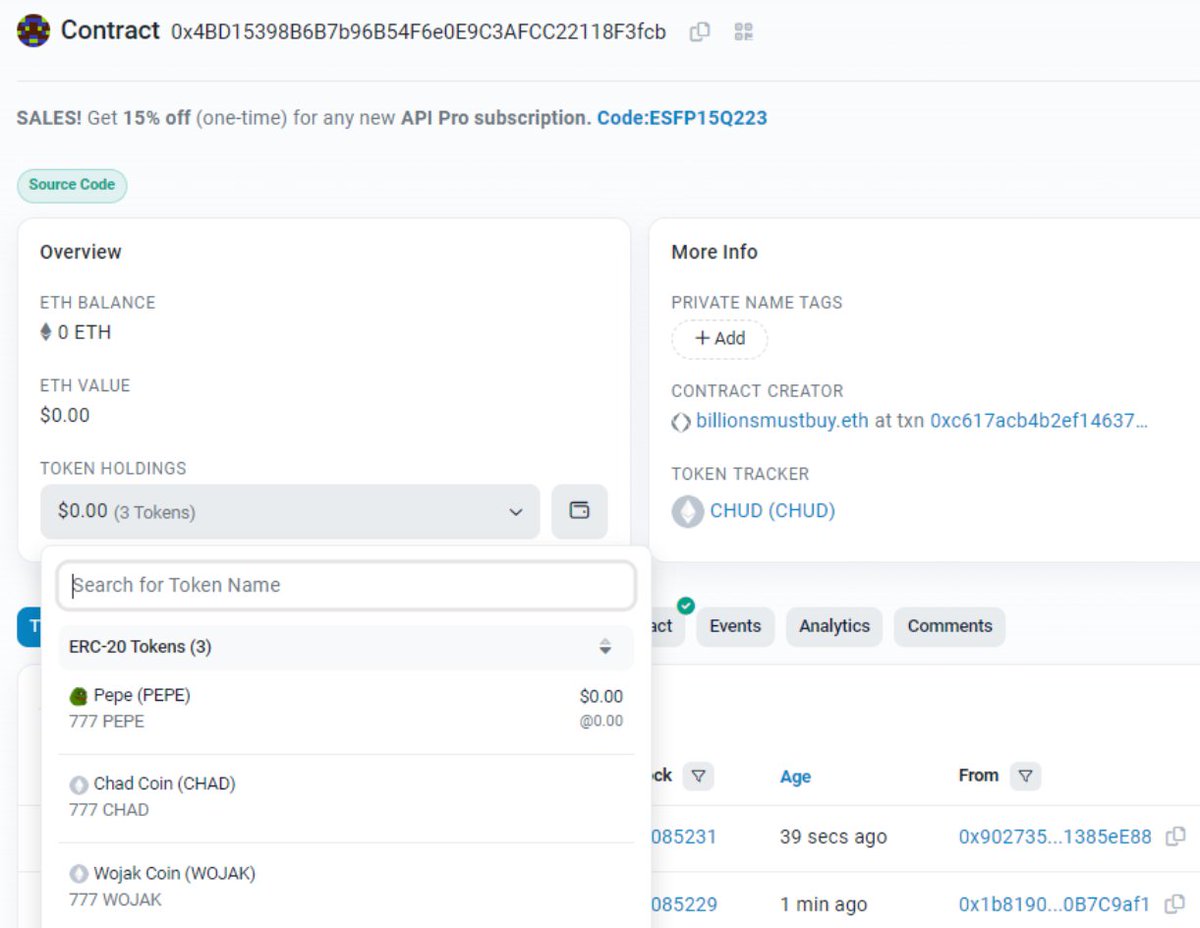Open the CHUD (CHUD) token tracker link

(x=772, y=511)
